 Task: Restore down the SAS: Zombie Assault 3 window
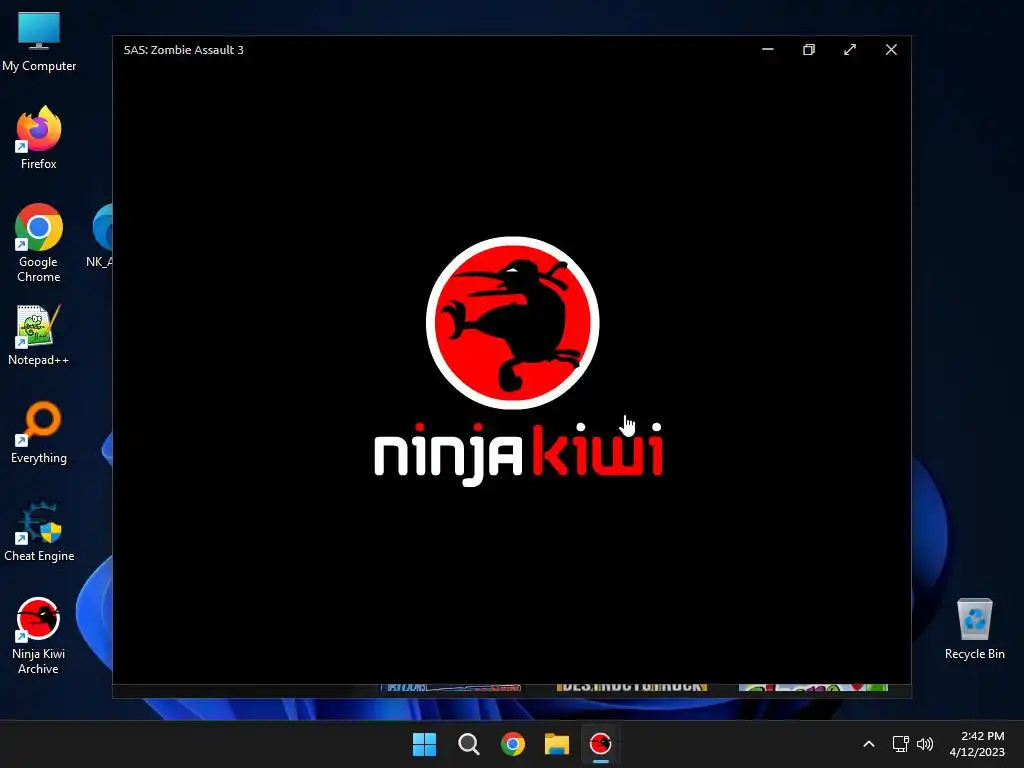point(809,50)
